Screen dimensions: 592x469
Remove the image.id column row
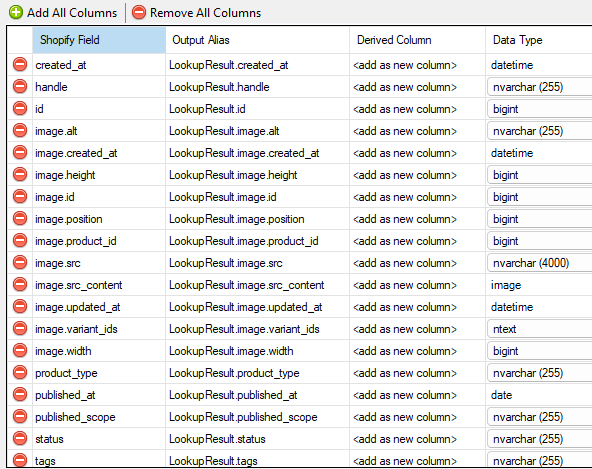pos(20,196)
